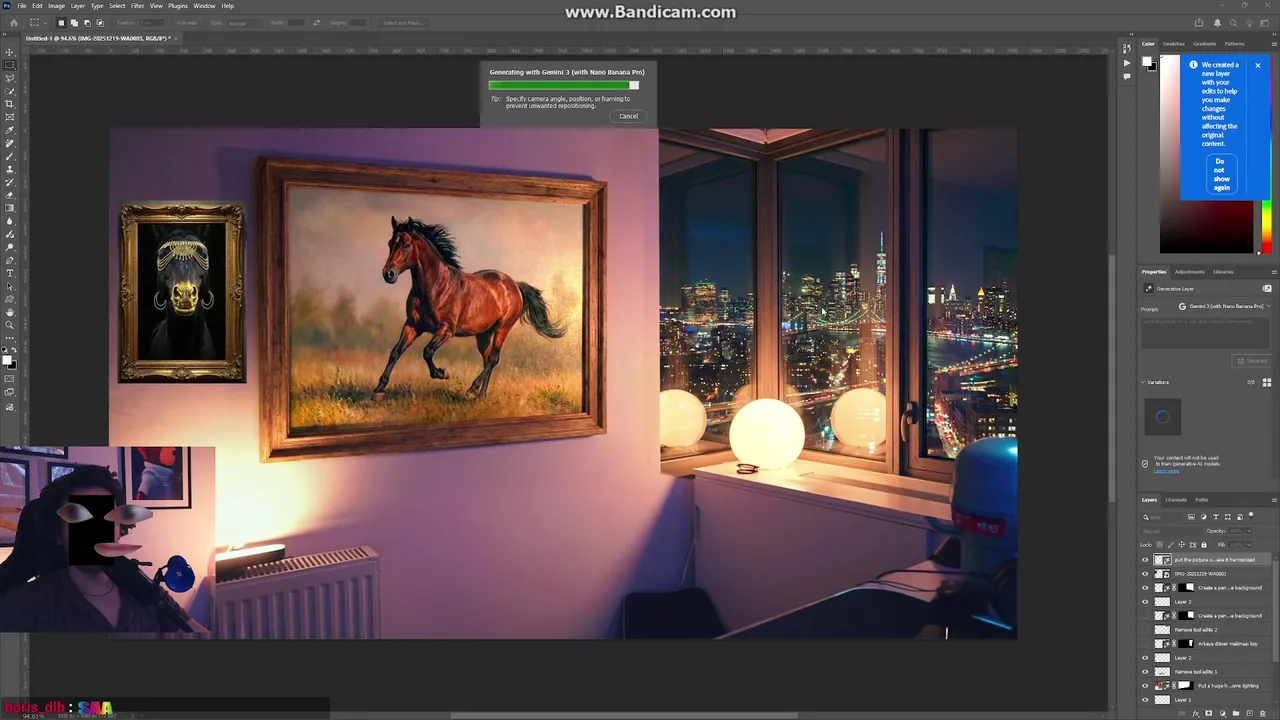The image size is (1280, 720).
Task: Hide the Remove tool edits 1 layer
Action: click(1145, 672)
